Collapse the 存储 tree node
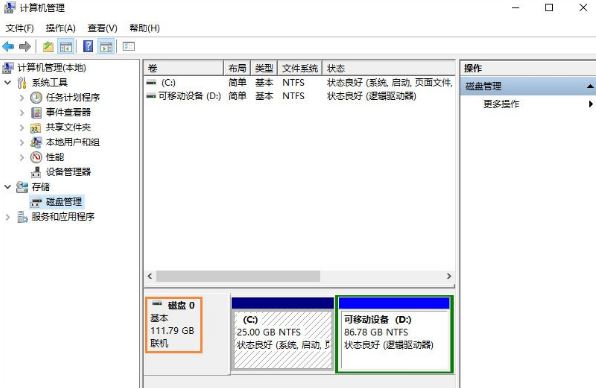The height and width of the screenshot is (388, 596). [8, 187]
